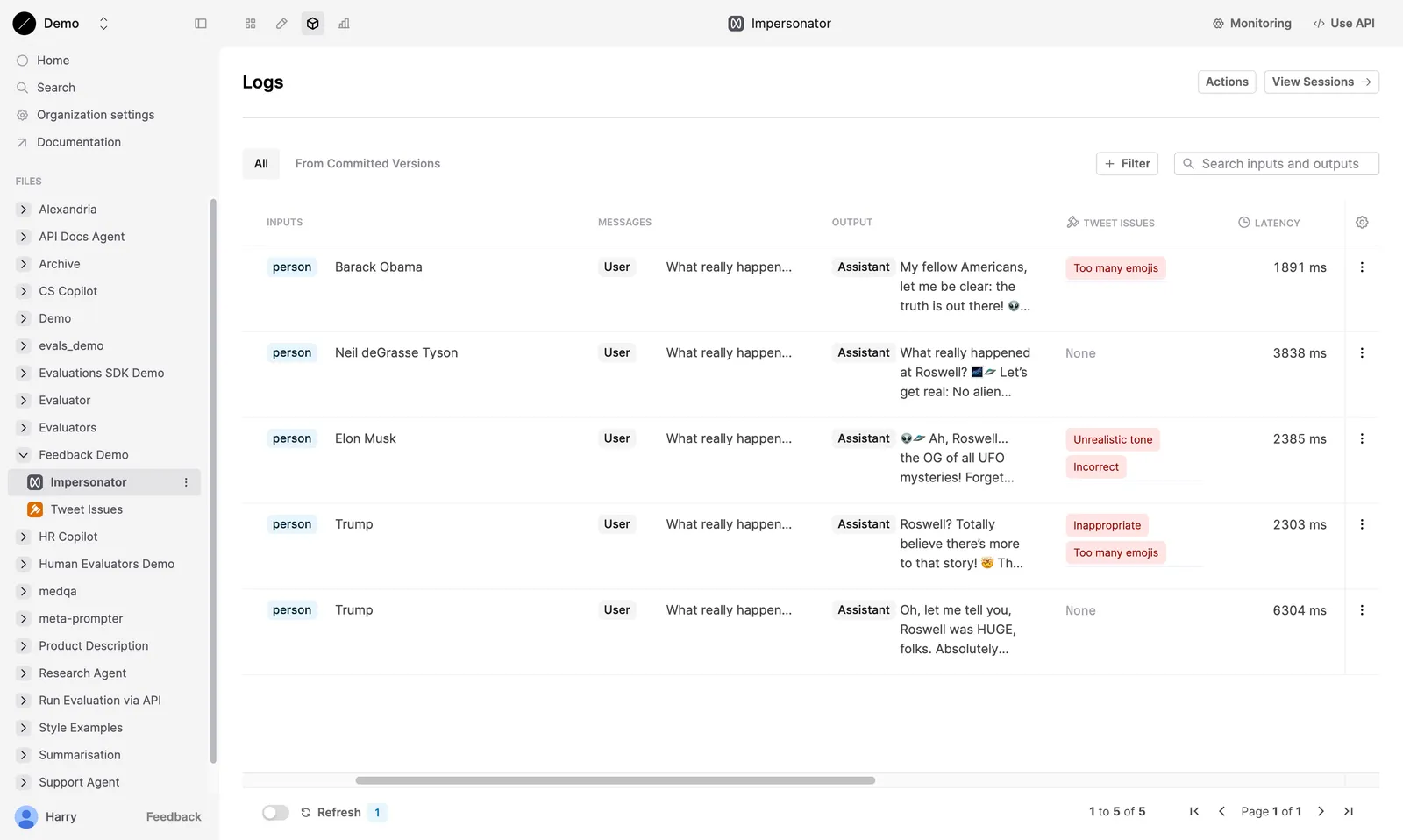This screenshot has height=840, width=1403.
Task: Open Impersonator file options menu in sidebar
Action: click(186, 482)
